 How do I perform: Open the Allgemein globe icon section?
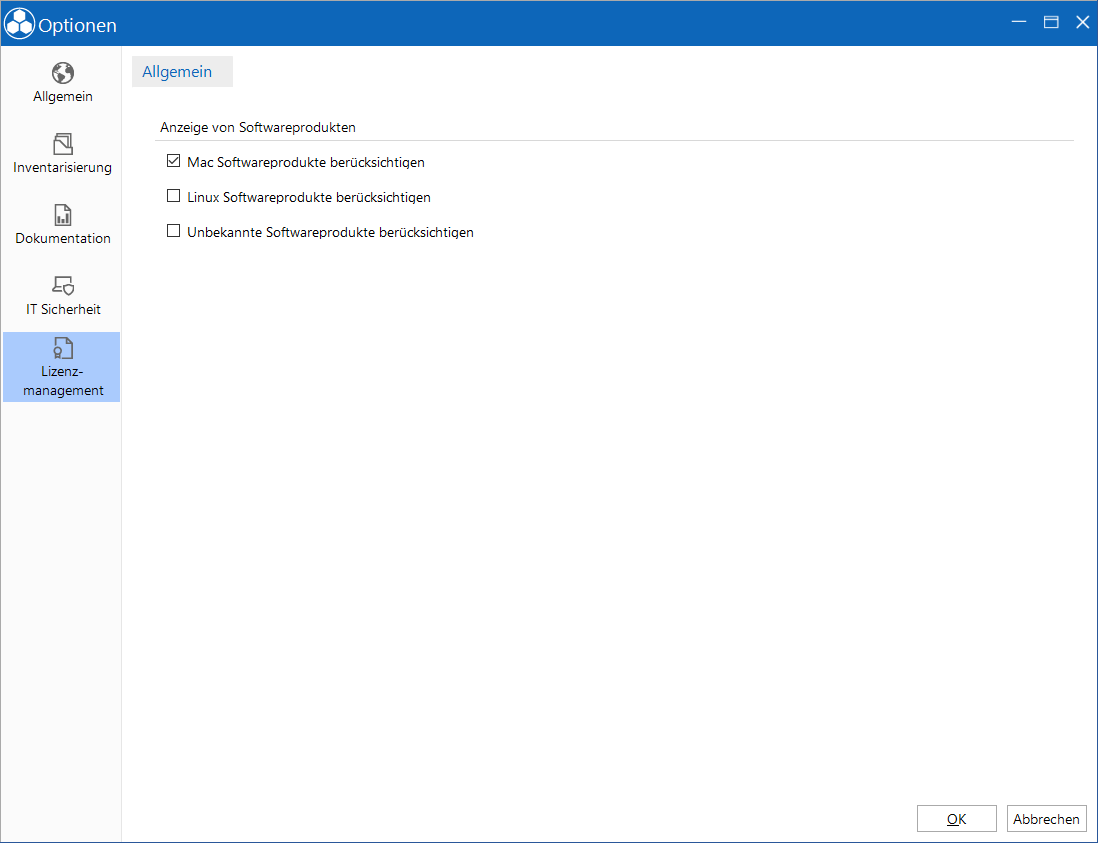click(62, 73)
